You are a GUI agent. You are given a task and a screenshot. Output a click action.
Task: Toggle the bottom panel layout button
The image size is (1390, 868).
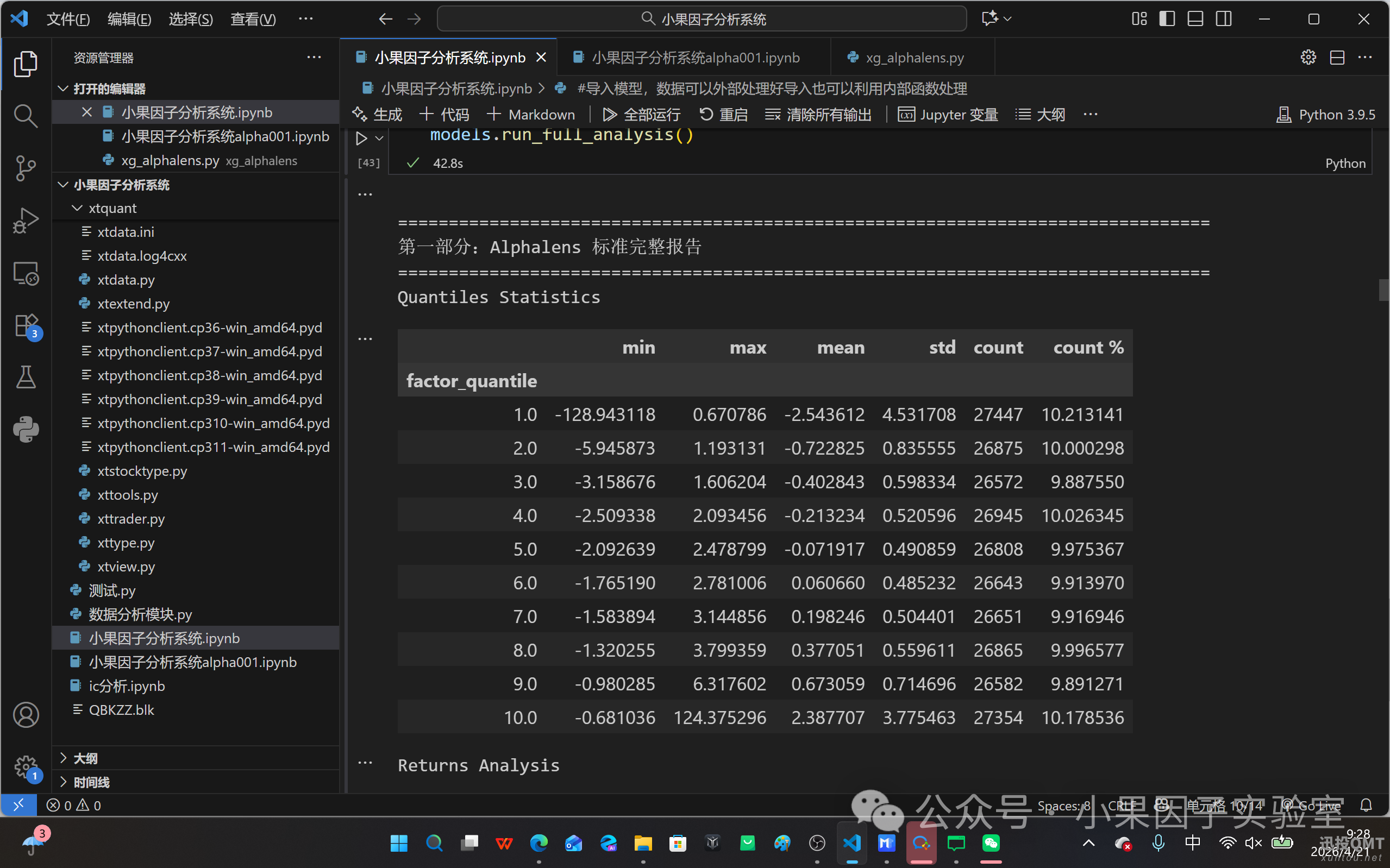(1195, 19)
